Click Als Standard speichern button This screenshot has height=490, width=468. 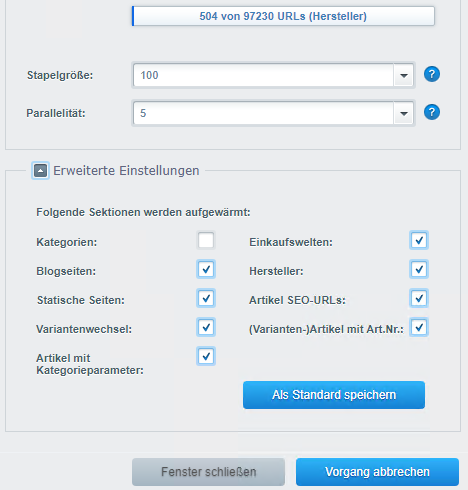(x=334, y=395)
